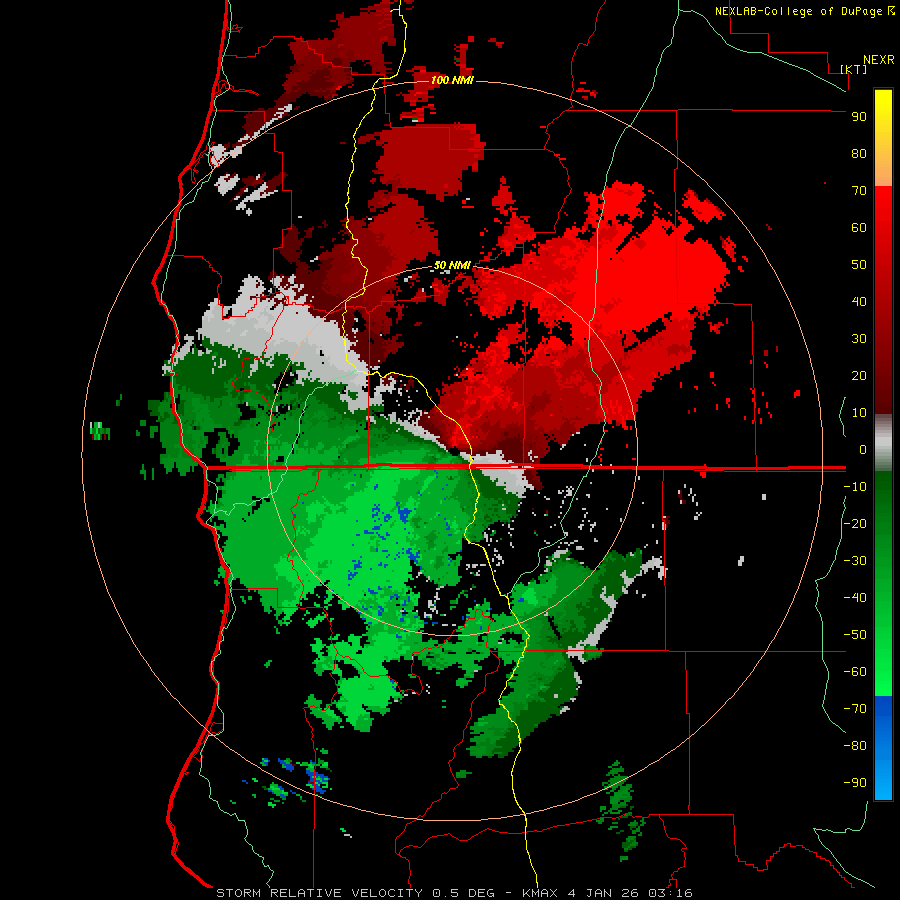Click the 30 value on the velocity scale
This screenshot has width=900, height=900.
click(859, 339)
